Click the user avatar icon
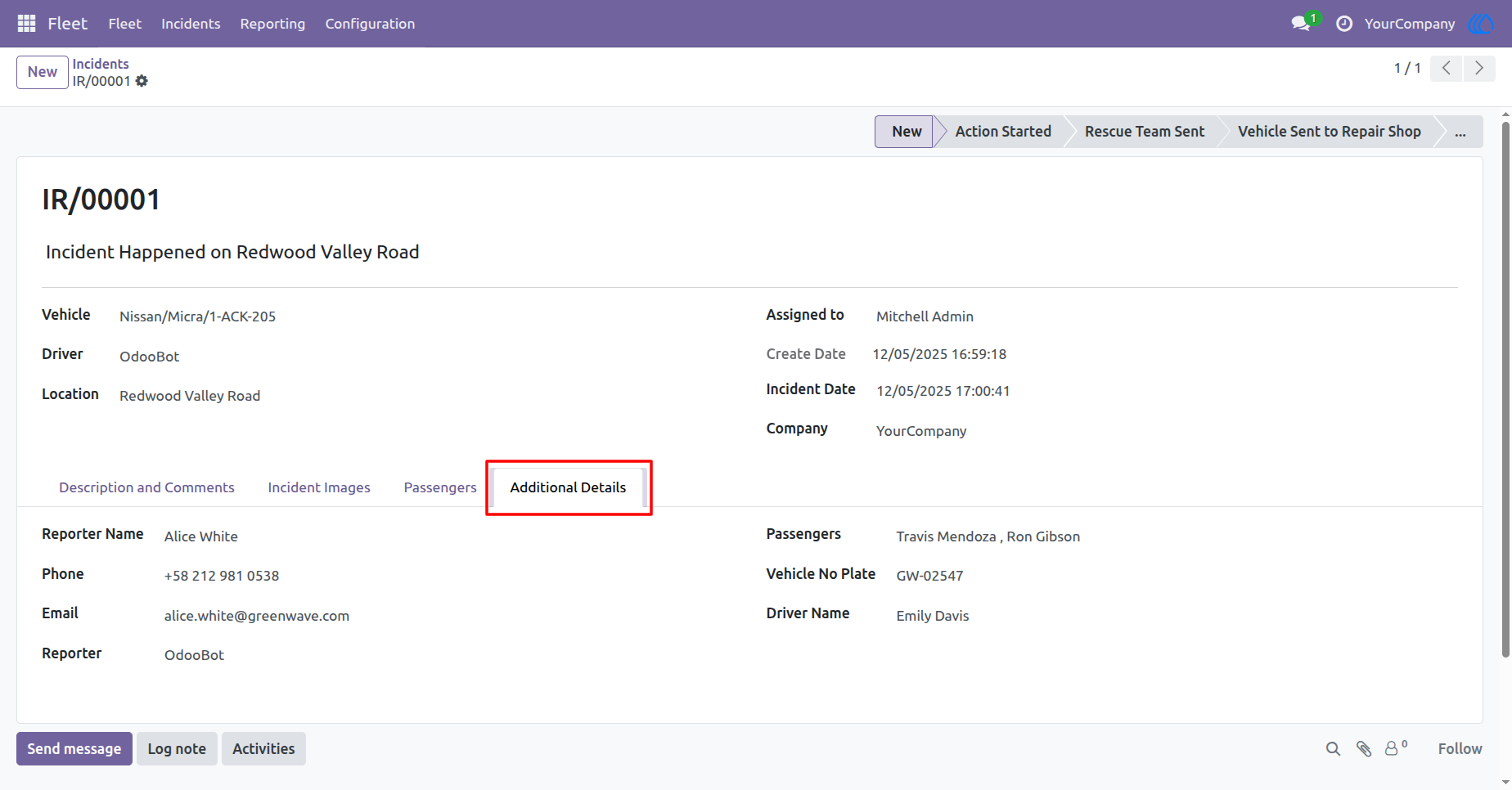The image size is (1512, 790). click(x=1481, y=24)
